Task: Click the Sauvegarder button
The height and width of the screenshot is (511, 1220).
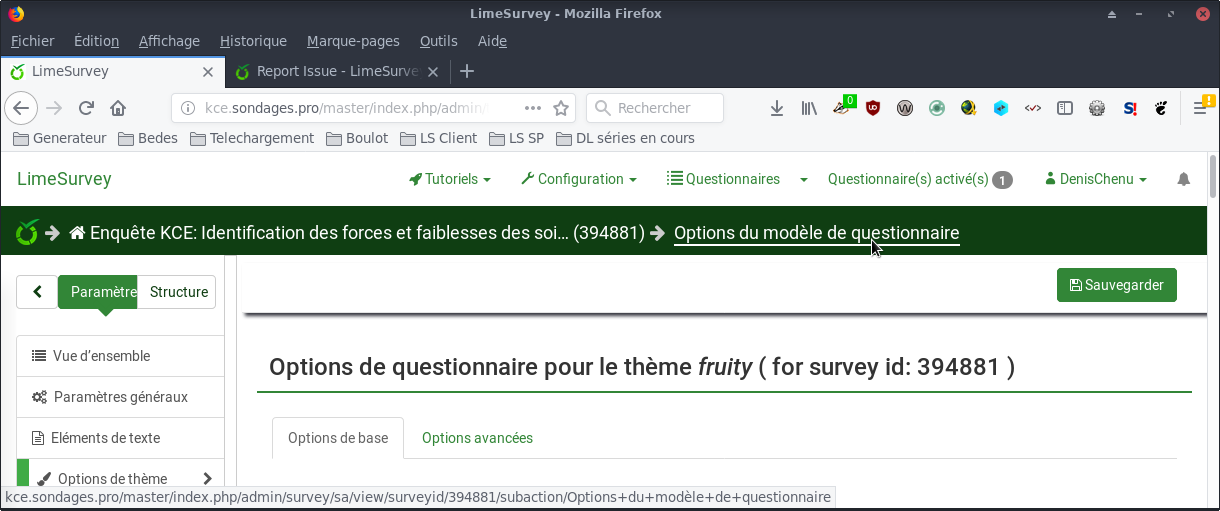Action: 1116,285
